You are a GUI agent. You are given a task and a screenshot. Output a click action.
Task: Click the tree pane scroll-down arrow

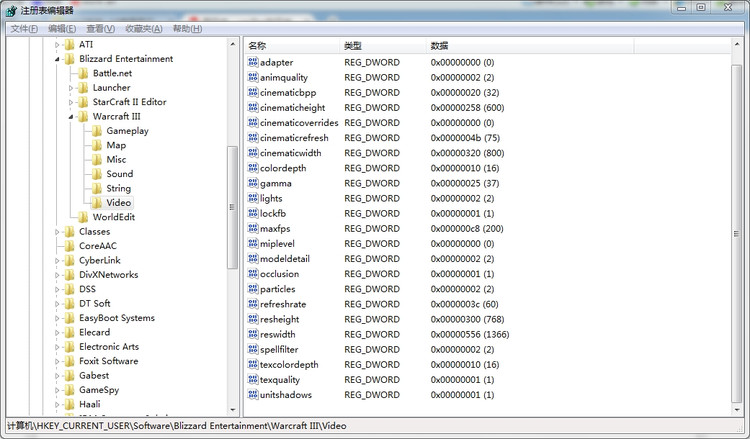pos(233,410)
